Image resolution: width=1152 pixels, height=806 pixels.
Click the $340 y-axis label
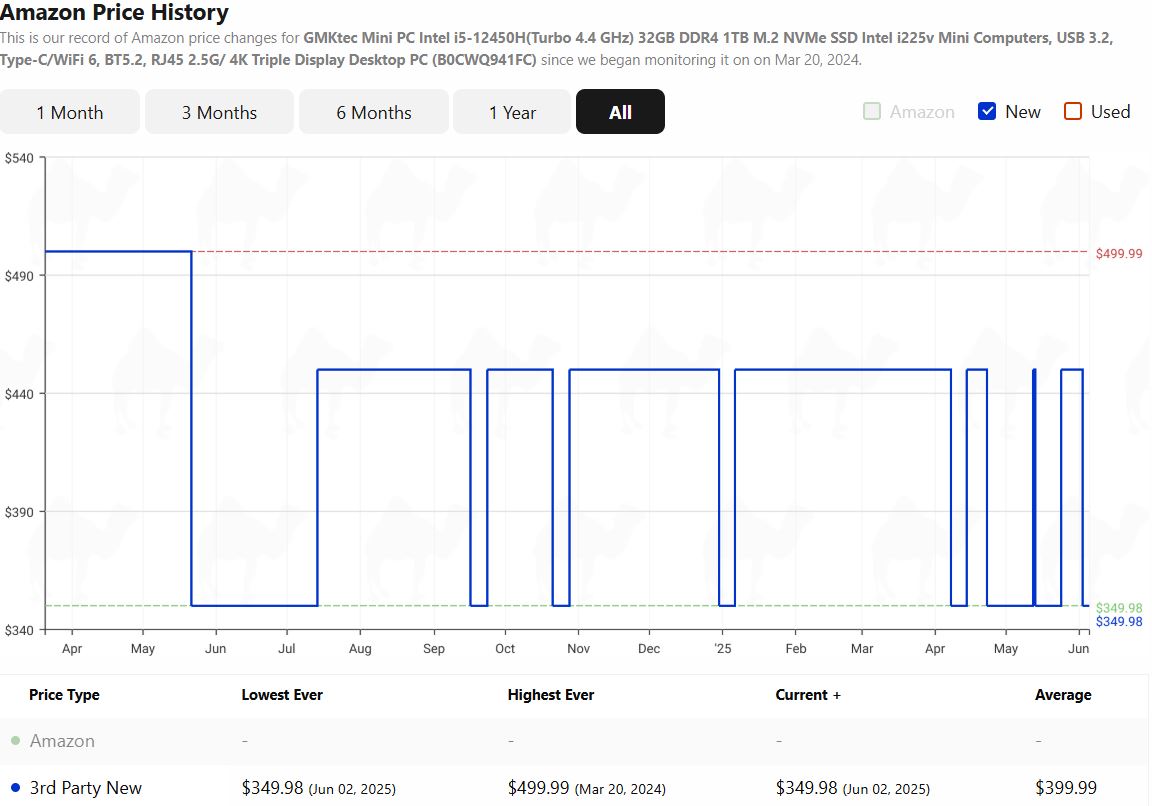pyautogui.click(x=19, y=630)
